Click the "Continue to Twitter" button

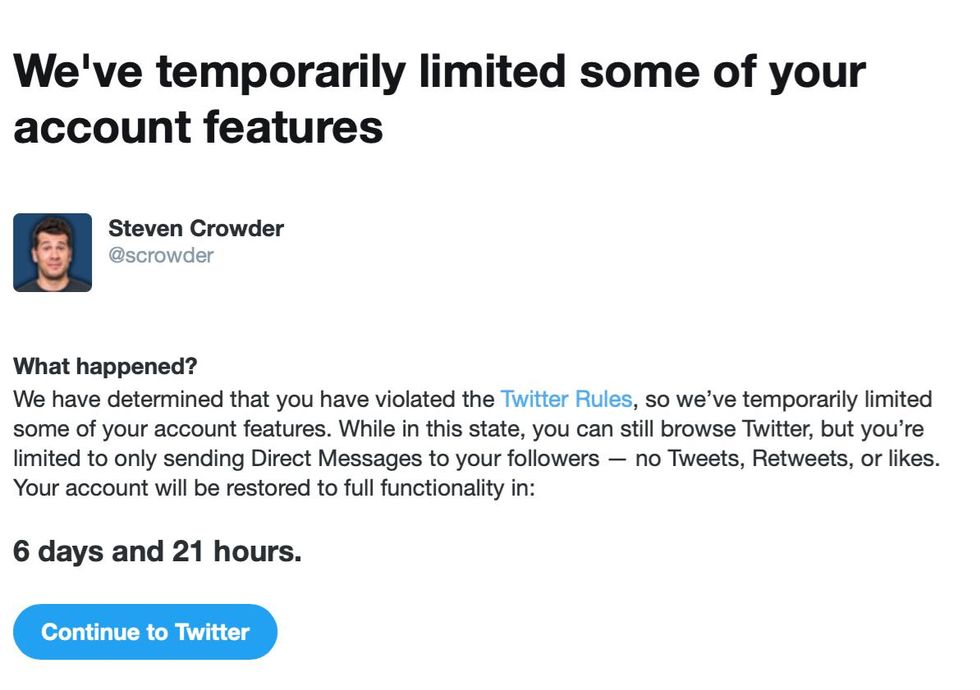click(x=145, y=632)
